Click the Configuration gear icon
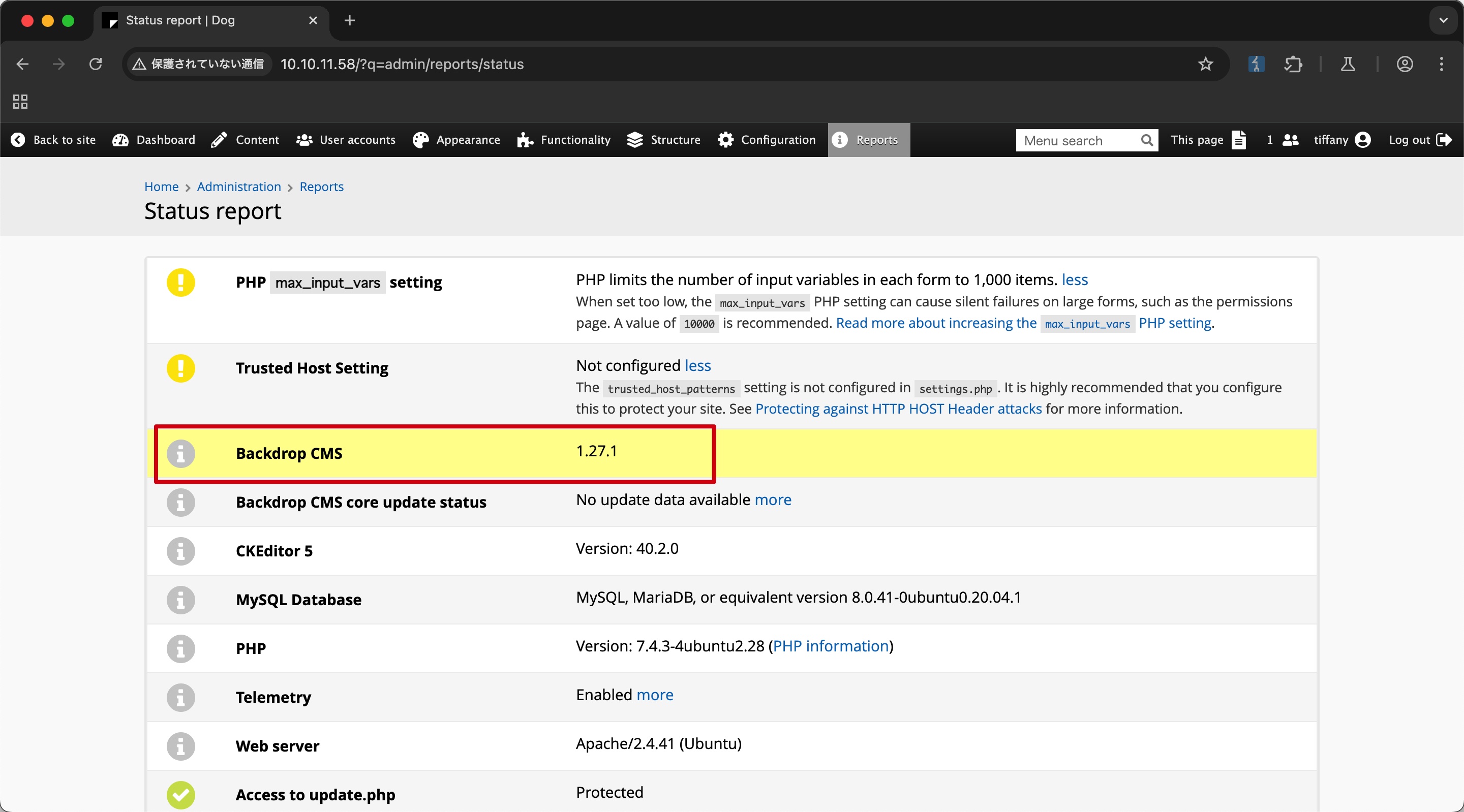 [x=725, y=140]
